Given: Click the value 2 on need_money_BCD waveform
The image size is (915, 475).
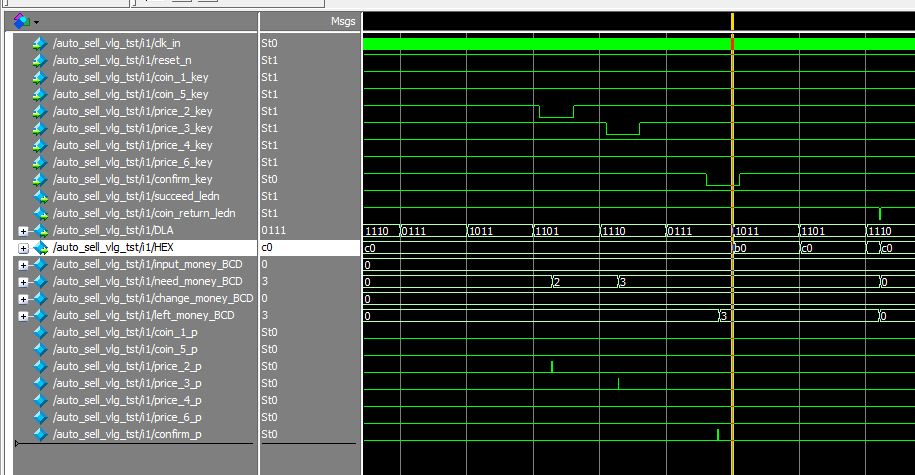Looking at the screenshot, I should pos(557,282).
